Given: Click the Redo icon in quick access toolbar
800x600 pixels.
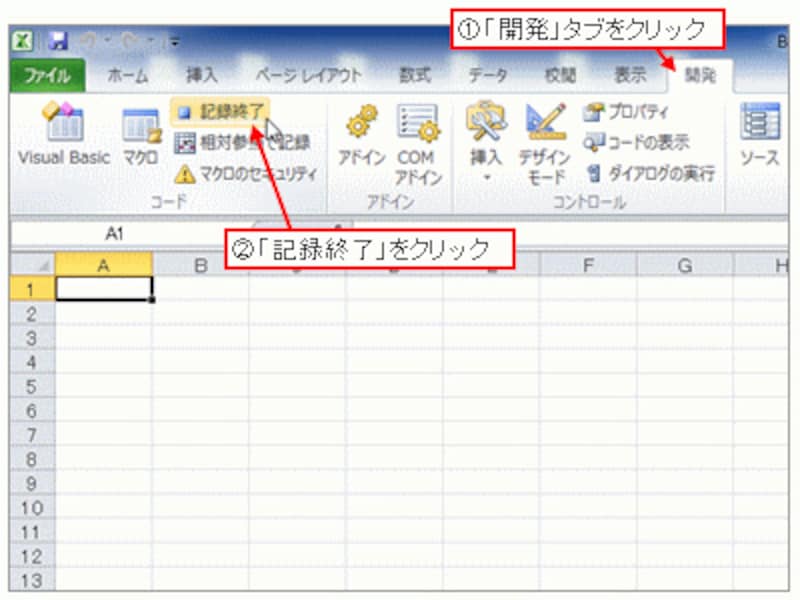Looking at the screenshot, I should (x=131, y=41).
